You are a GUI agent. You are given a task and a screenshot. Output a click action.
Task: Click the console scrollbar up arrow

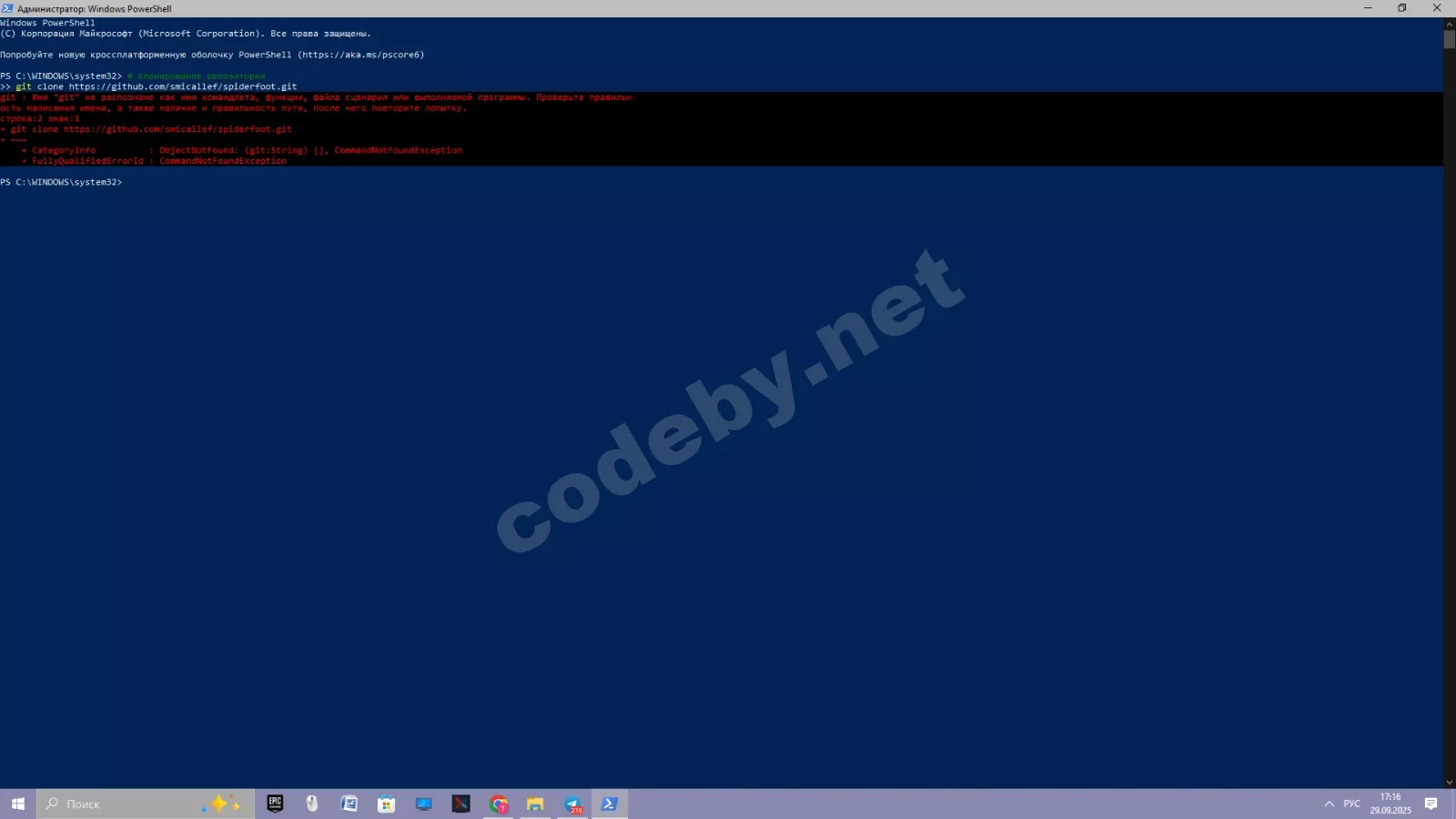click(1450, 24)
